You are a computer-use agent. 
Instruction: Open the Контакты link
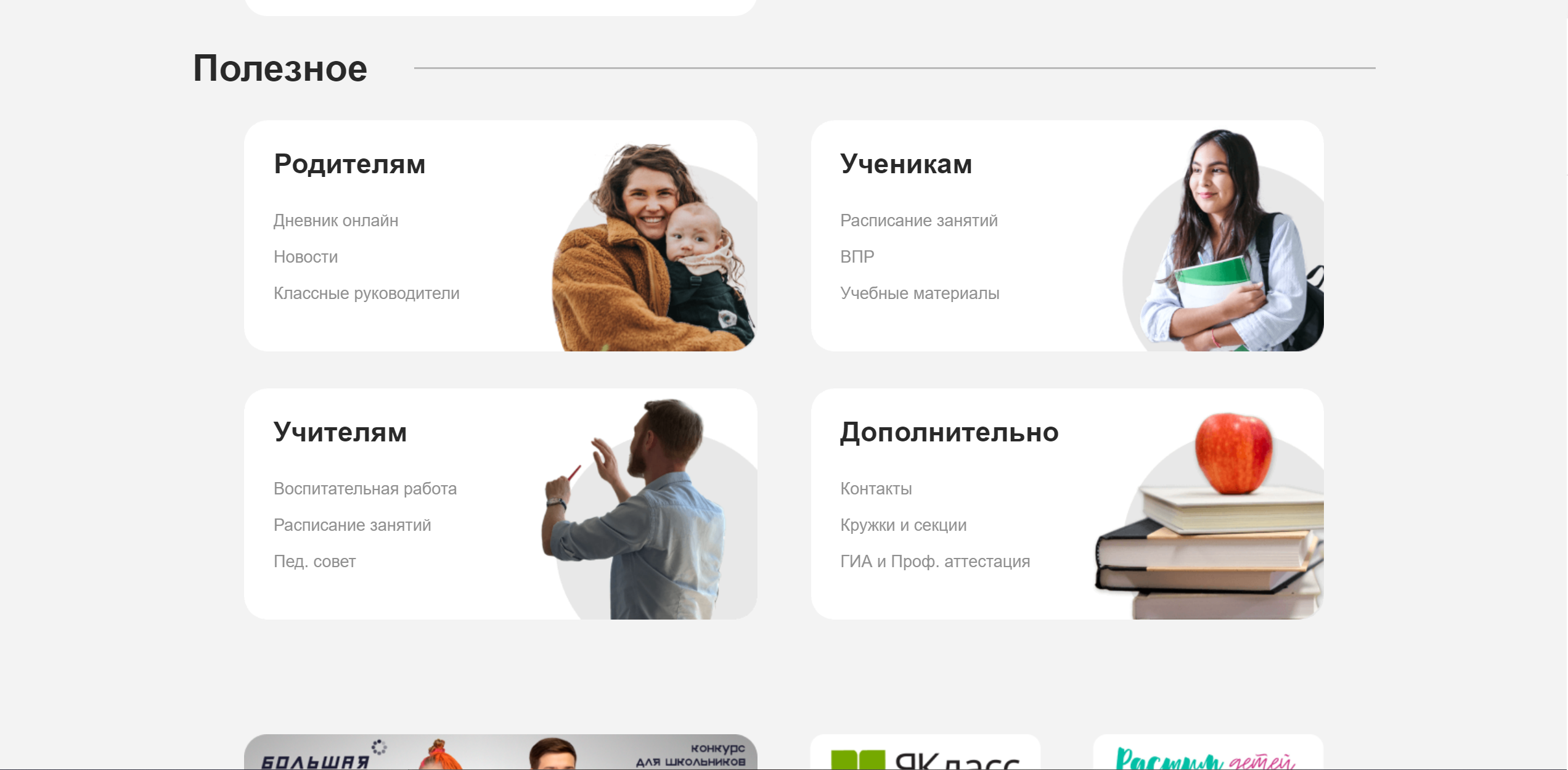click(876, 489)
